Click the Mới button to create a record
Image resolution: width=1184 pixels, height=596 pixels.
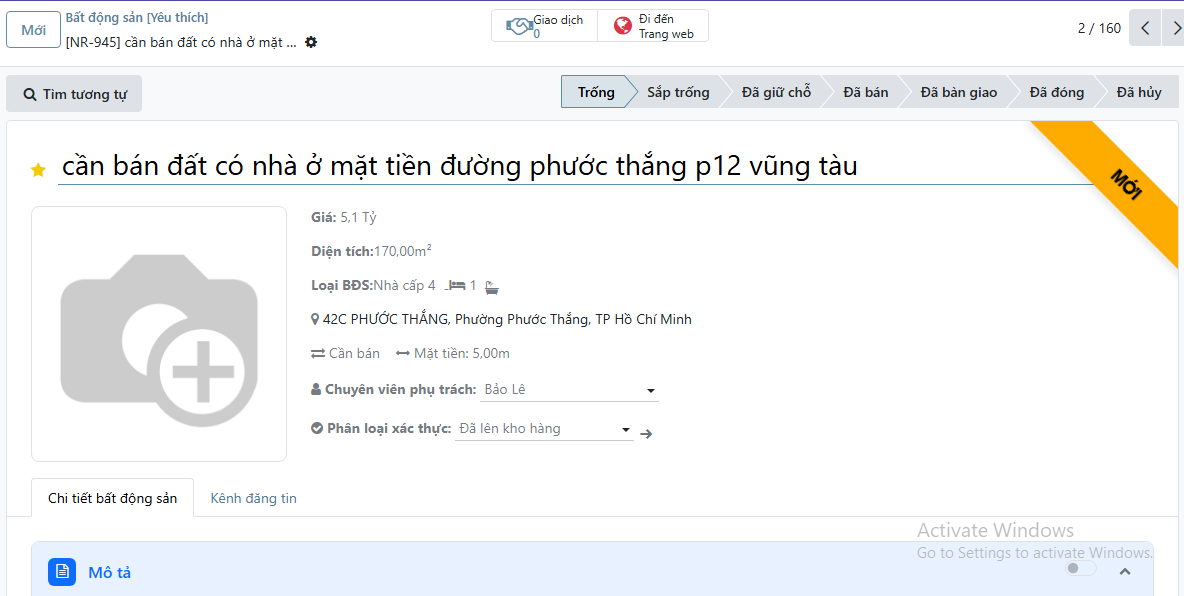coord(33,30)
